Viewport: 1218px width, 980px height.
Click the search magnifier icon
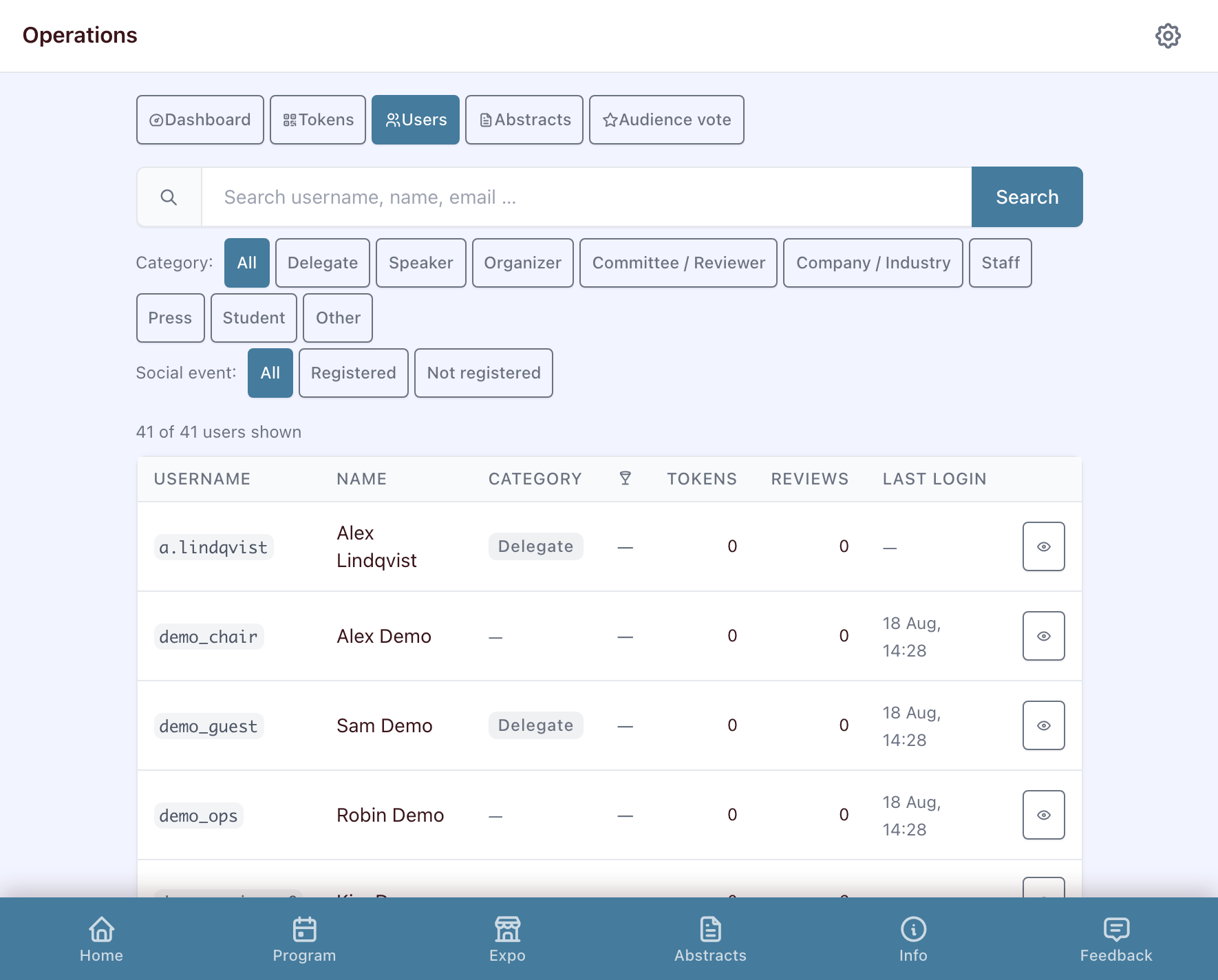[169, 198]
